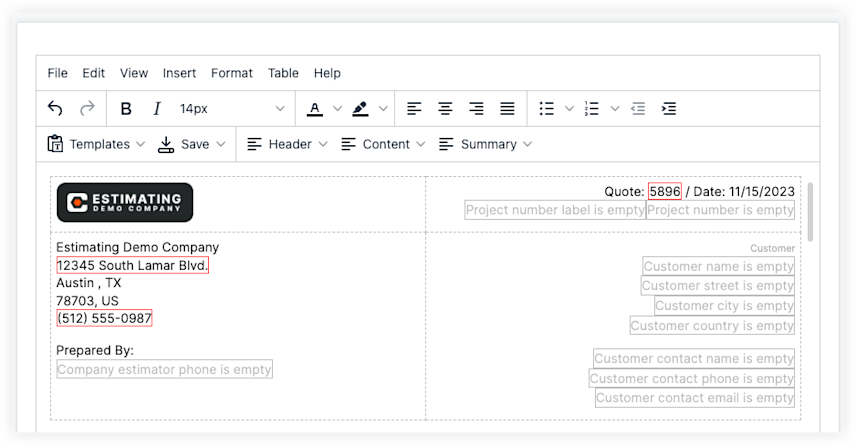
Task: Click the Project number label placeholder
Action: tap(555, 210)
